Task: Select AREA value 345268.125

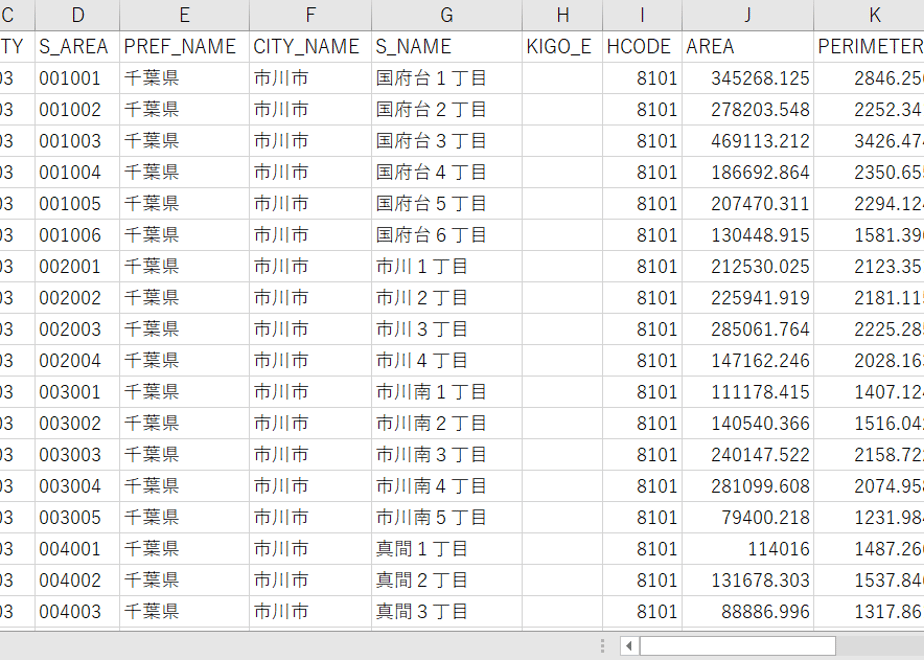Action: click(748, 78)
